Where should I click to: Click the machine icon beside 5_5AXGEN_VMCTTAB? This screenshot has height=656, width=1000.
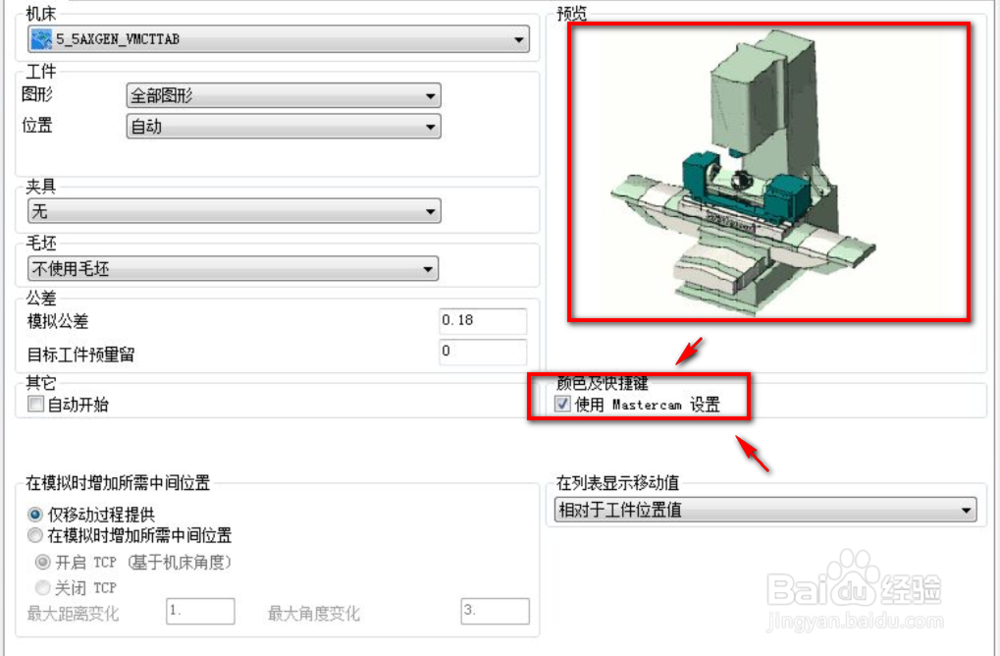(x=41, y=40)
